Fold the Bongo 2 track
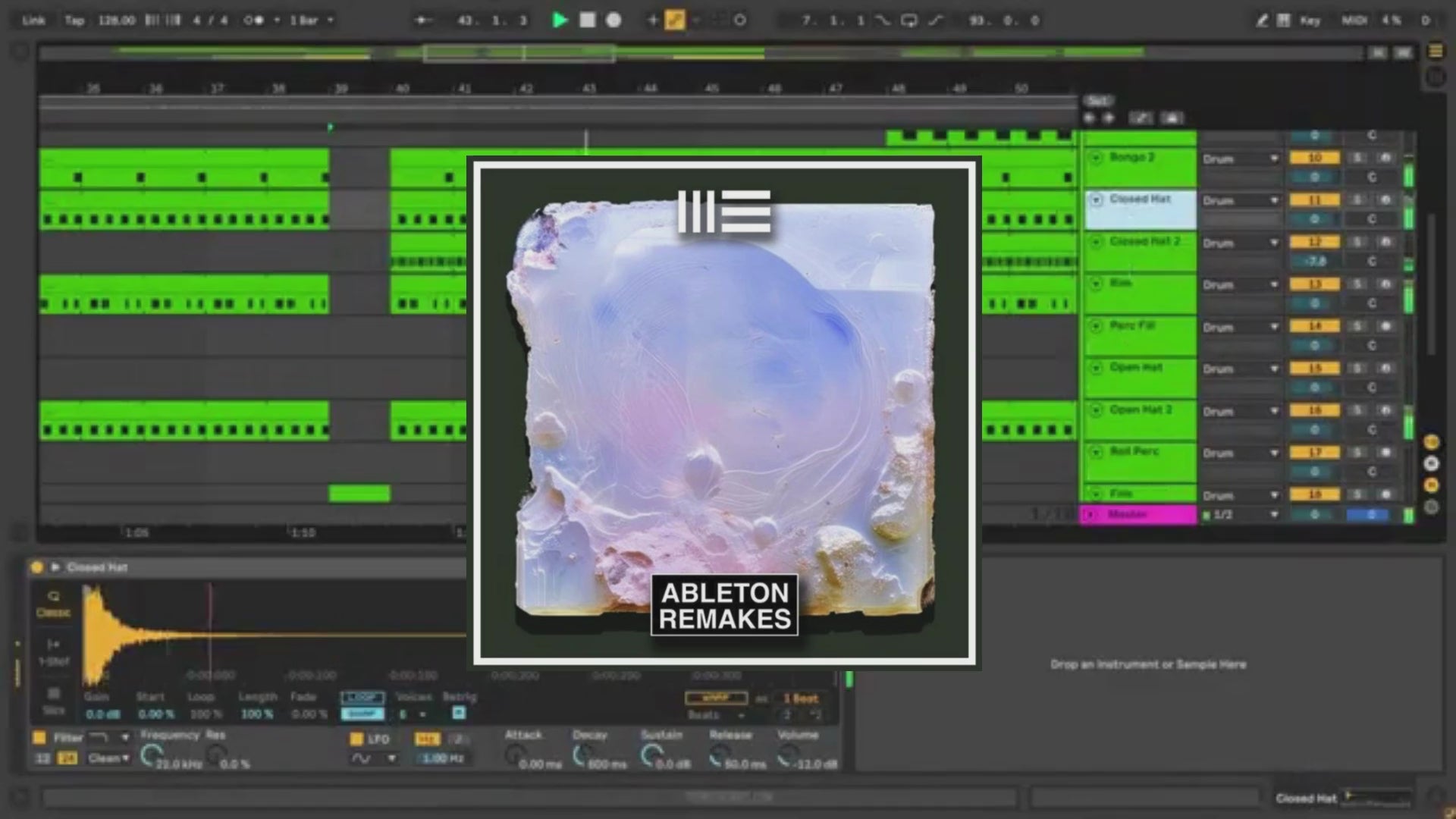The image size is (1456, 819). click(1096, 158)
